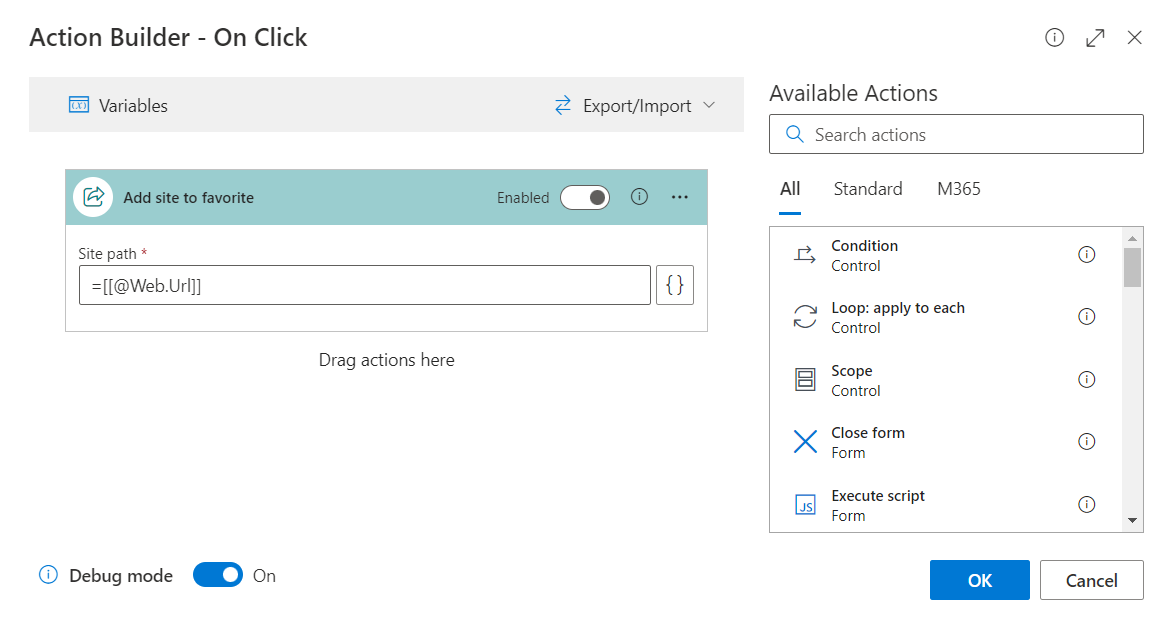Click the search magnifier icon

pos(795,134)
